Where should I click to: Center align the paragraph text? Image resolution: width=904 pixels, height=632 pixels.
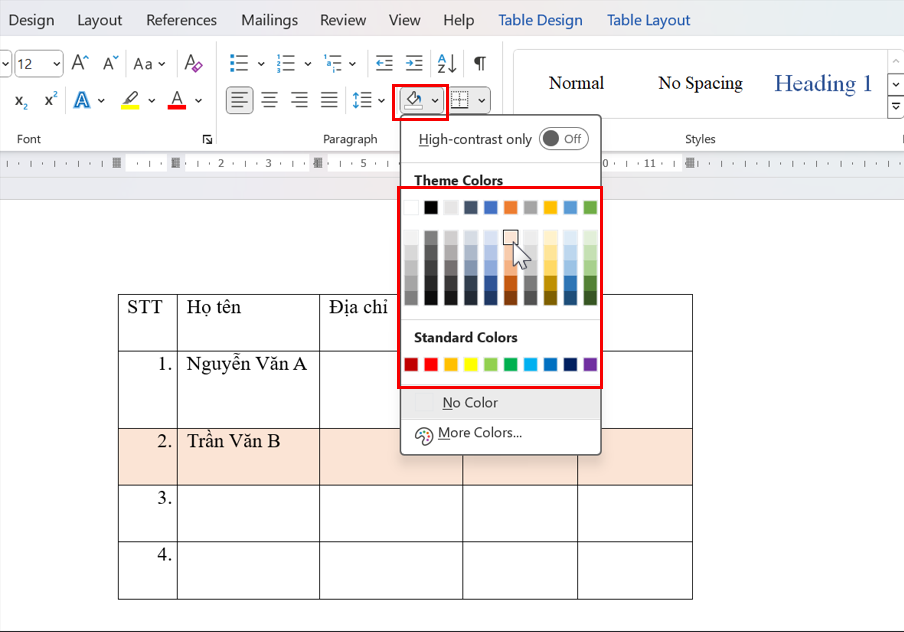pyautogui.click(x=270, y=100)
